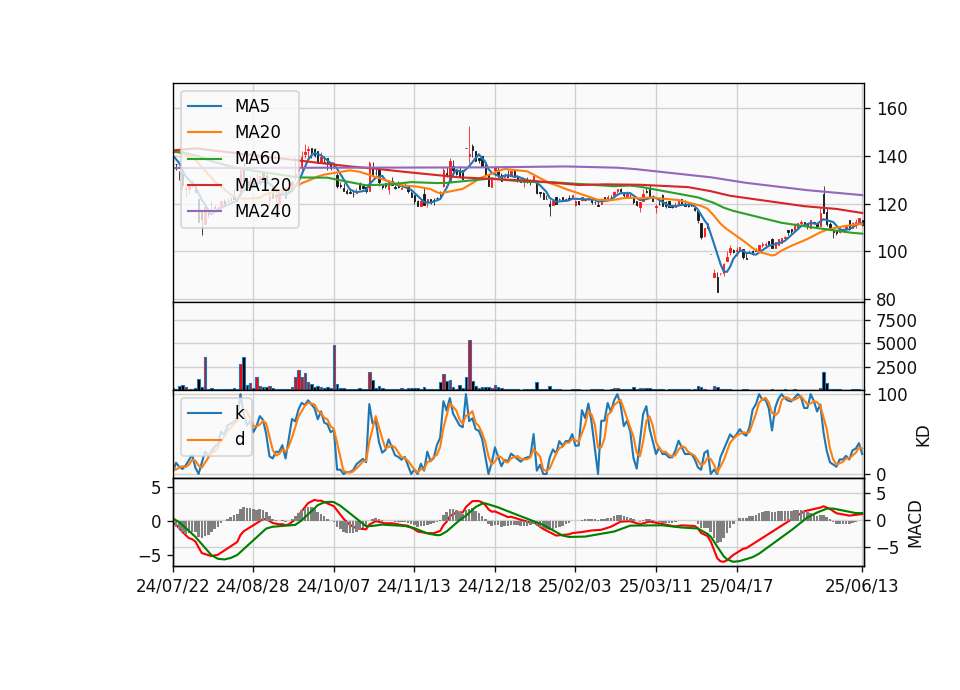Click the 24/08/28 date label

coord(253,586)
